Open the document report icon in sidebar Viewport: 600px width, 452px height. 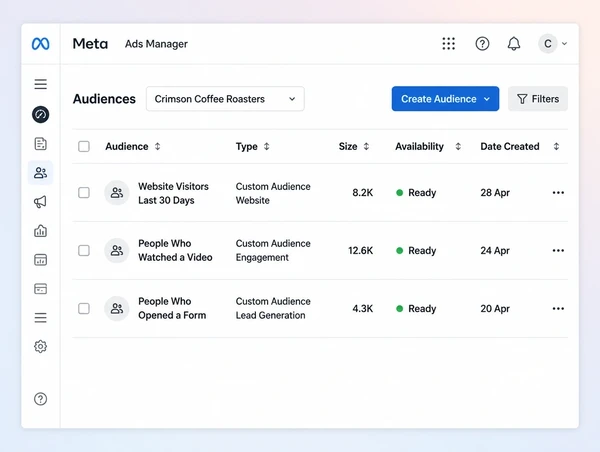[41, 144]
